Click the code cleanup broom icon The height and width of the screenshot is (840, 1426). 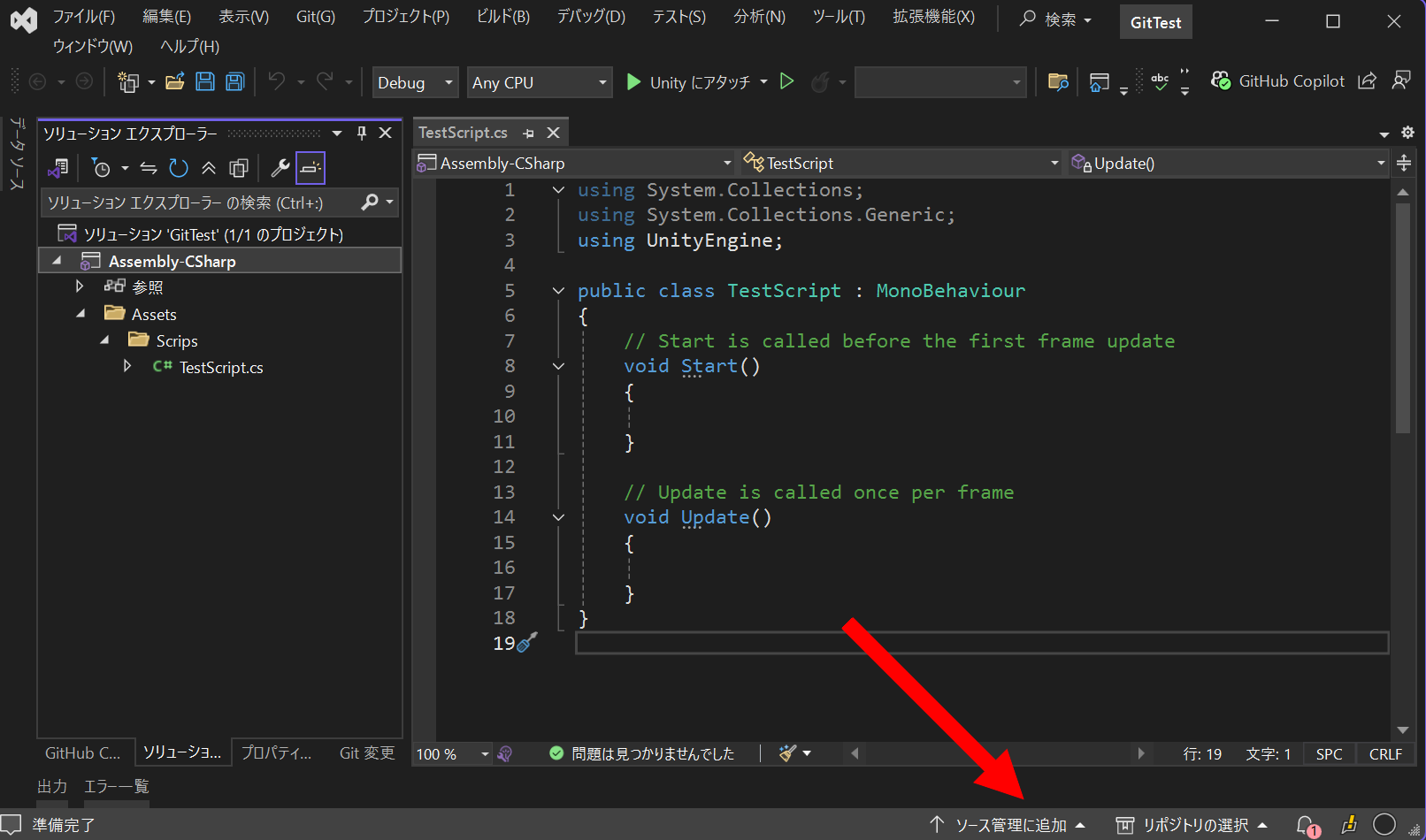787,753
